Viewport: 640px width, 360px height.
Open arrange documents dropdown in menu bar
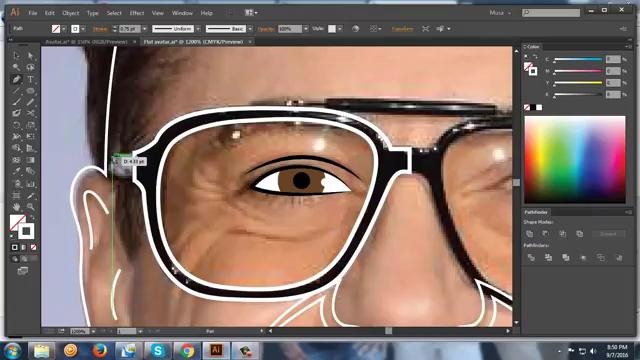pos(251,13)
